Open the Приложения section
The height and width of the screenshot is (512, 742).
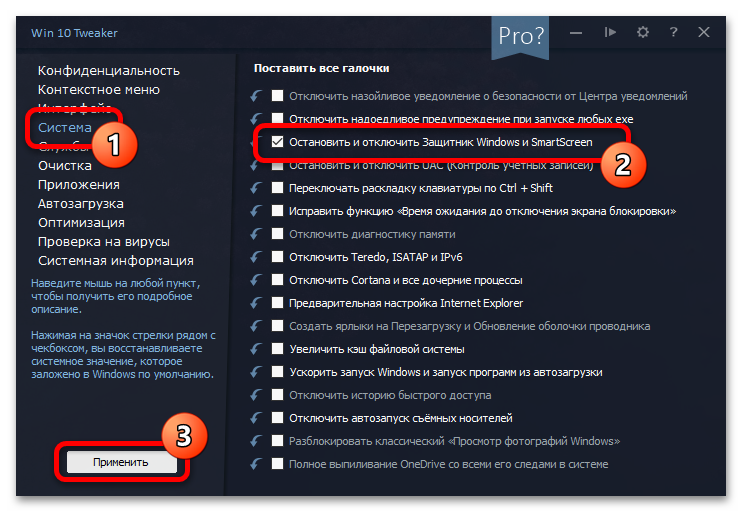coord(79,185)
